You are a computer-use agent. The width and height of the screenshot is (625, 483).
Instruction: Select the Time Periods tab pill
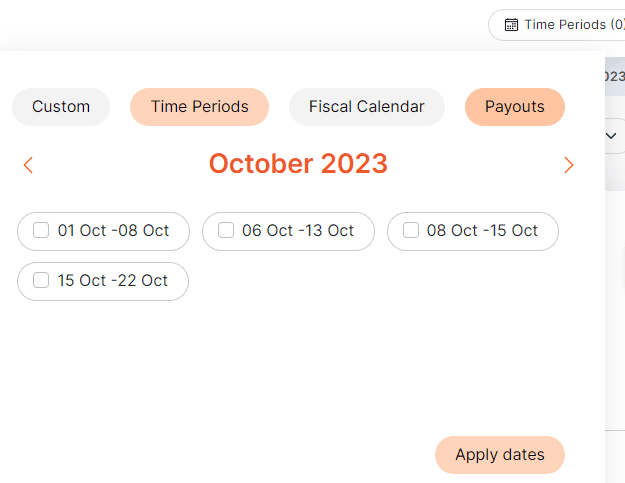click(199, 107)
